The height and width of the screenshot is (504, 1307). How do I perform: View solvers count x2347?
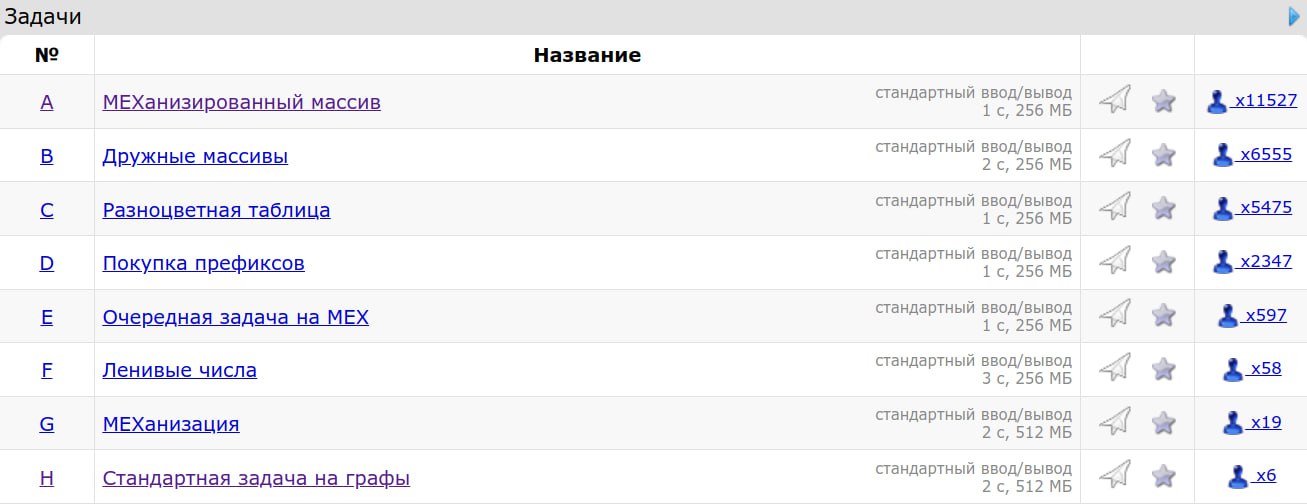pyautogui.click(x=1266, y=262)
